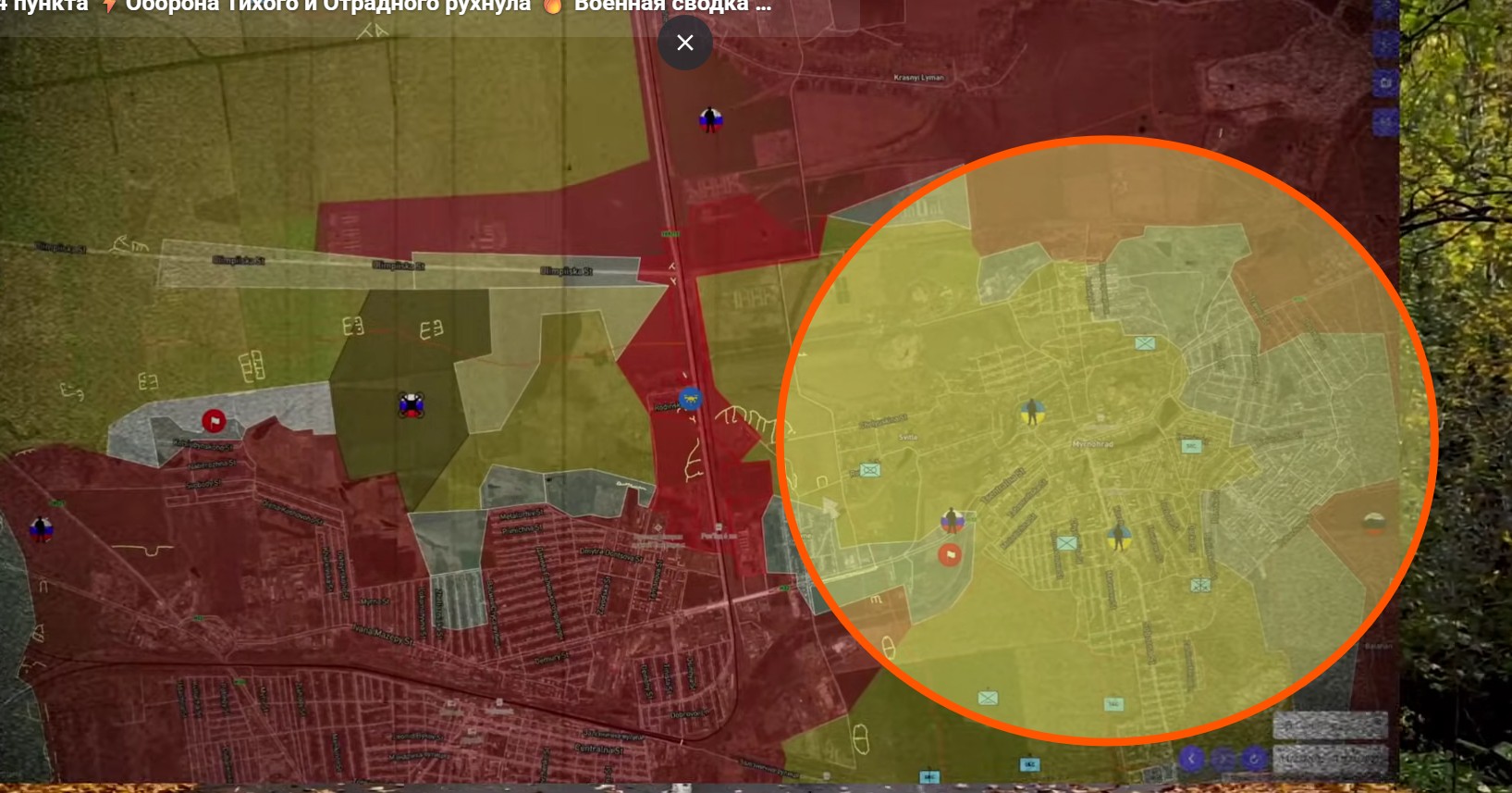Click the bottom blue button on right toolbar
1512x793 pixels.
click(1385, 121)
